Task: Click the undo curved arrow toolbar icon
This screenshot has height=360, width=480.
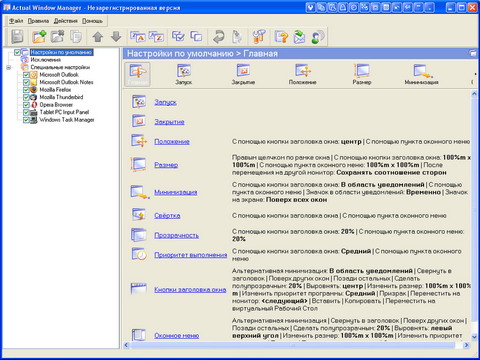Action: [218, 36]
